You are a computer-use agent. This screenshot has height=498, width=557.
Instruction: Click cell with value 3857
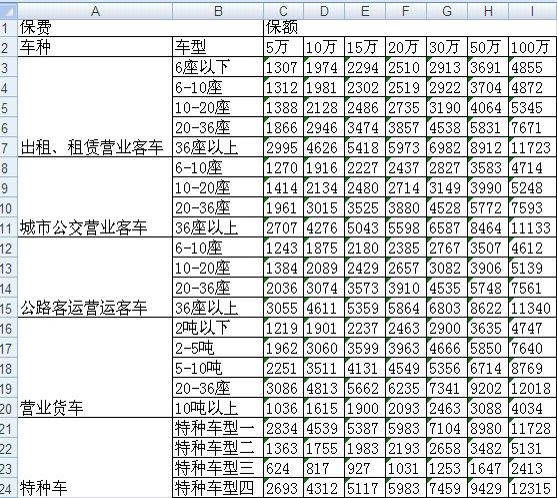406,127
